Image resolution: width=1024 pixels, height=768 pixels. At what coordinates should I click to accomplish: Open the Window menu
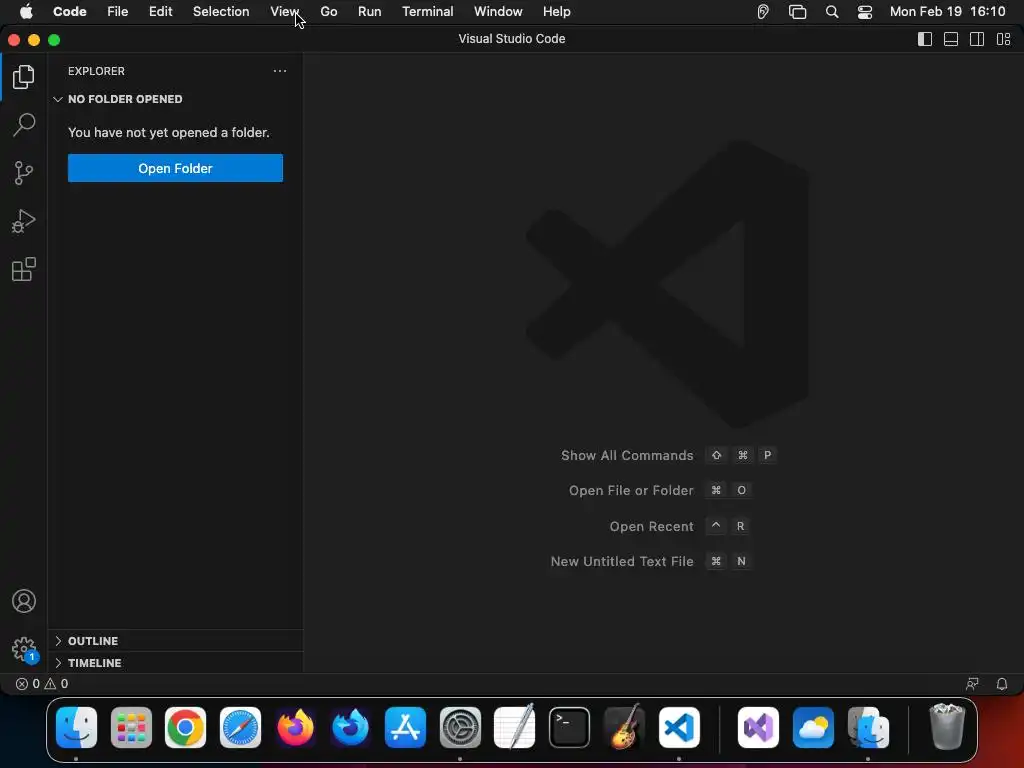click(498, 12)
